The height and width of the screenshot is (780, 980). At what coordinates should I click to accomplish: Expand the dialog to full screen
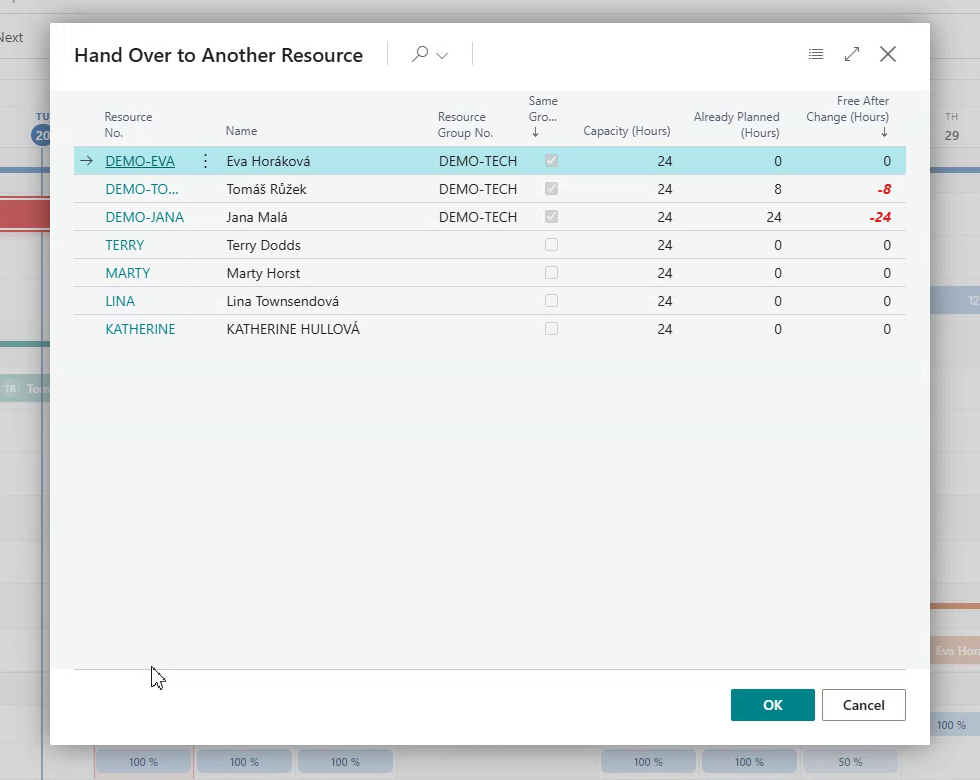click(x=852, y=54)
